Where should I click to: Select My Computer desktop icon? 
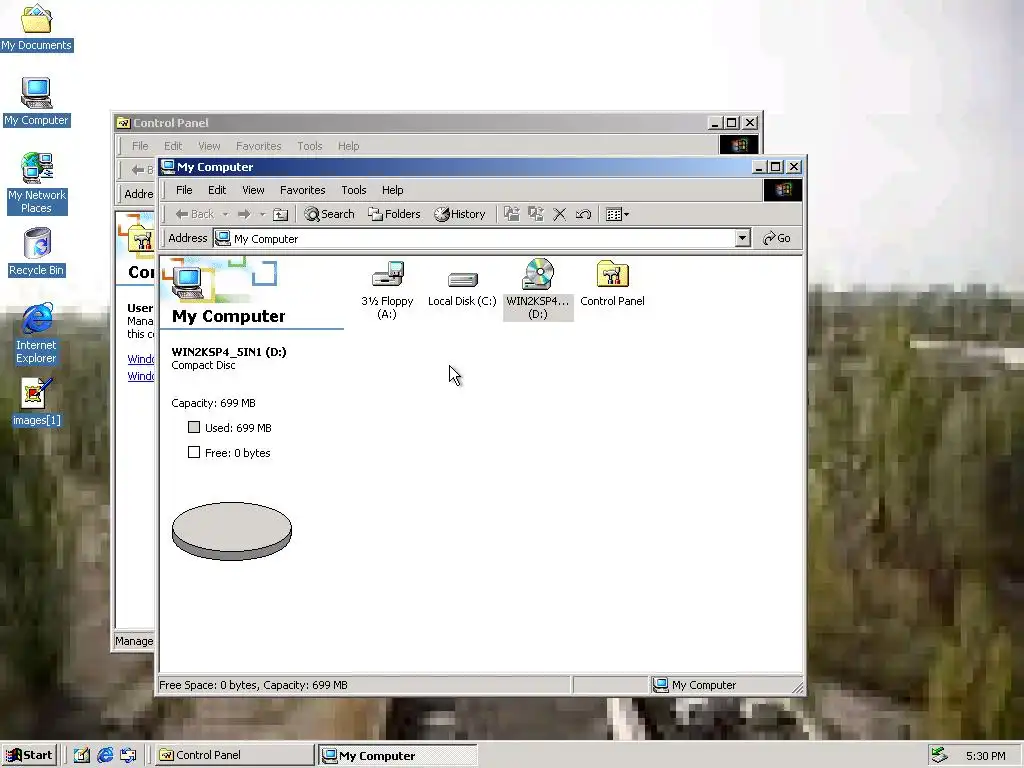pos(37,102)
